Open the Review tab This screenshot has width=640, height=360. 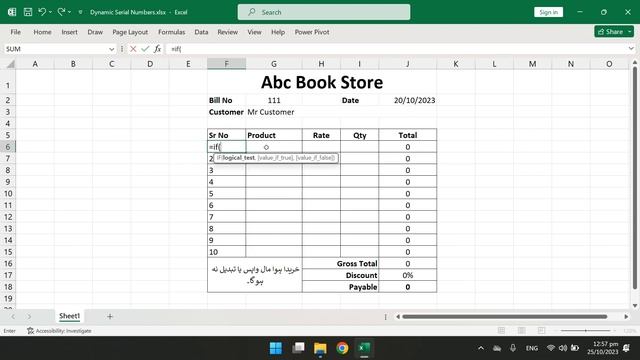tap(227, 32)
